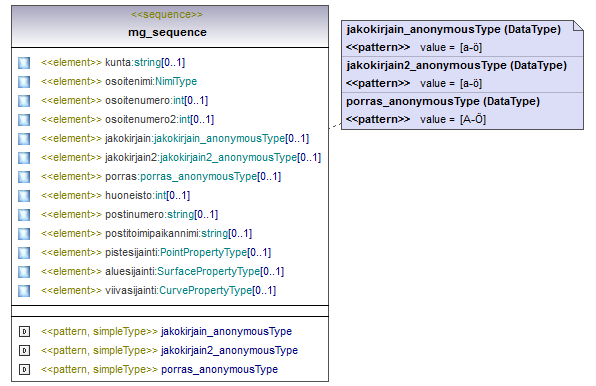
Task: Select the icon next to aluesijainti:SurfacePropertyType
Action: pyautogui.click(x=24, y=272)
